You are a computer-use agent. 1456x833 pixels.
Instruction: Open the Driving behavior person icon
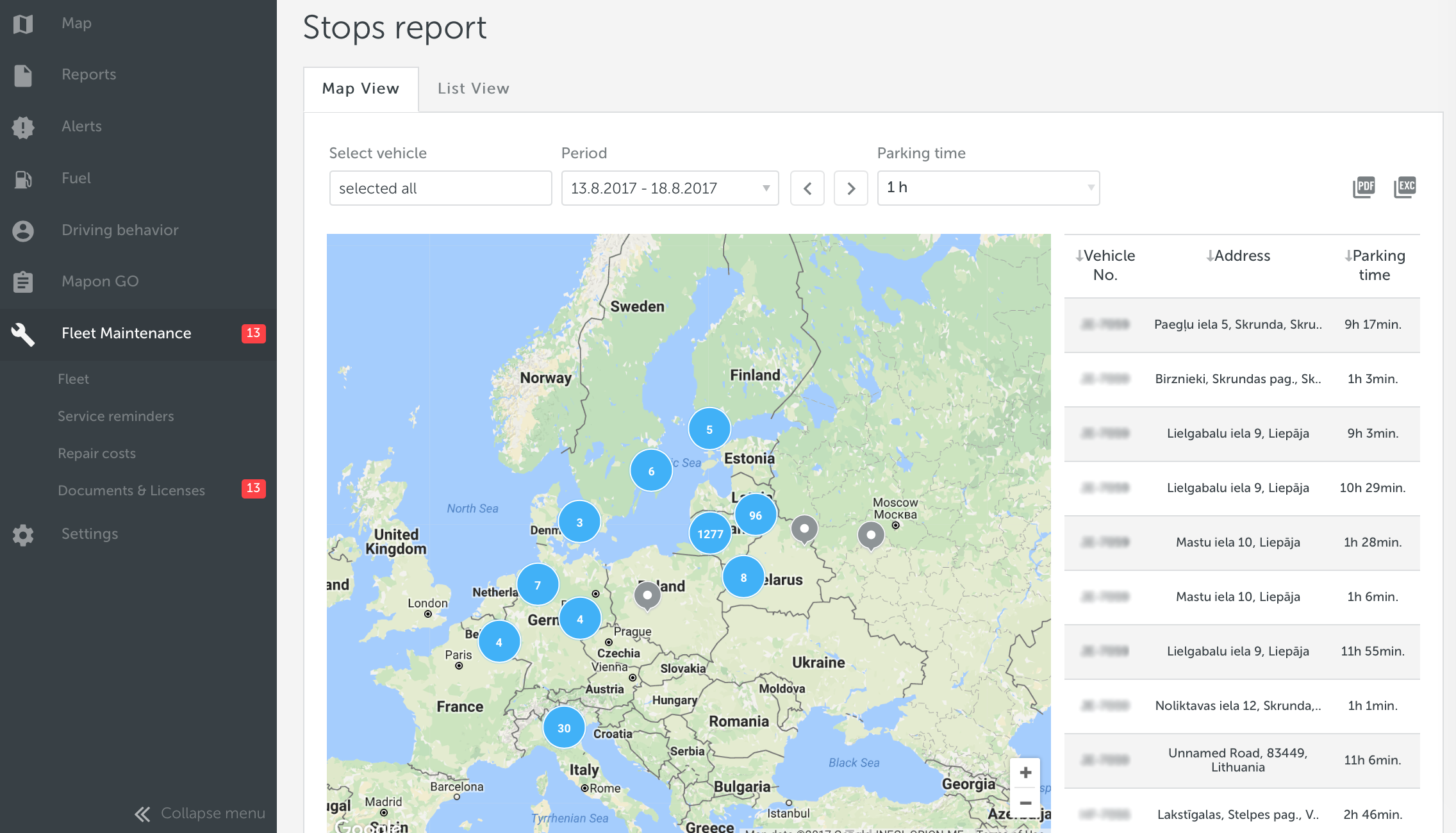[23, 231]
